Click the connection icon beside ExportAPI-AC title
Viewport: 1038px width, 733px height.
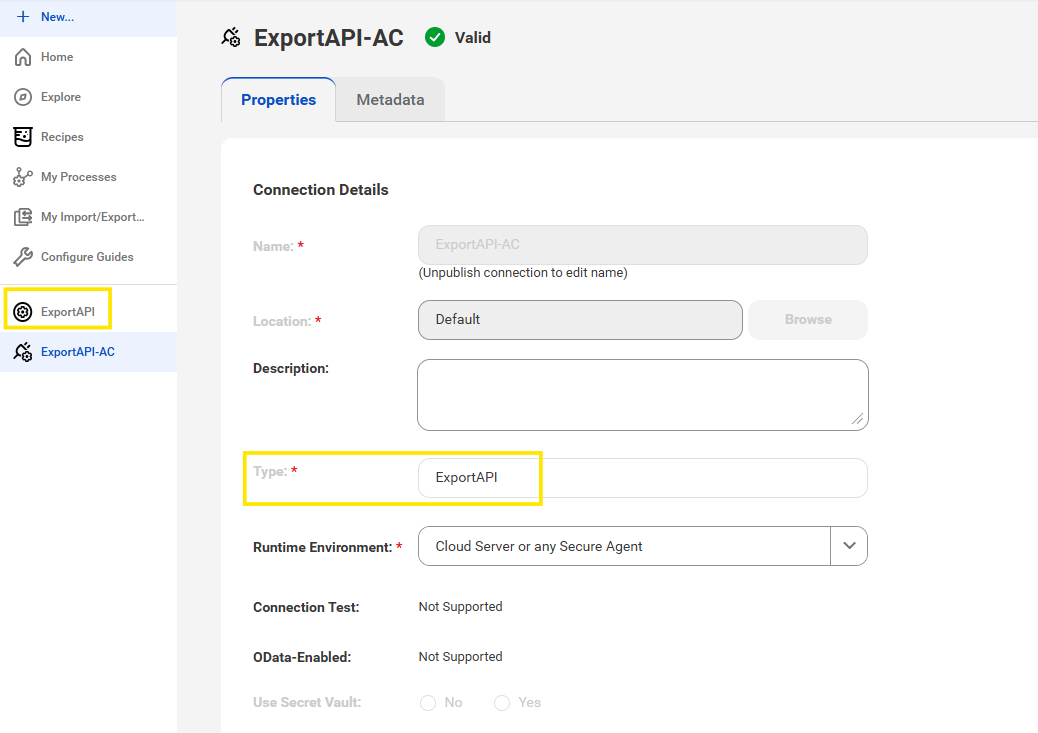[231, 38]
